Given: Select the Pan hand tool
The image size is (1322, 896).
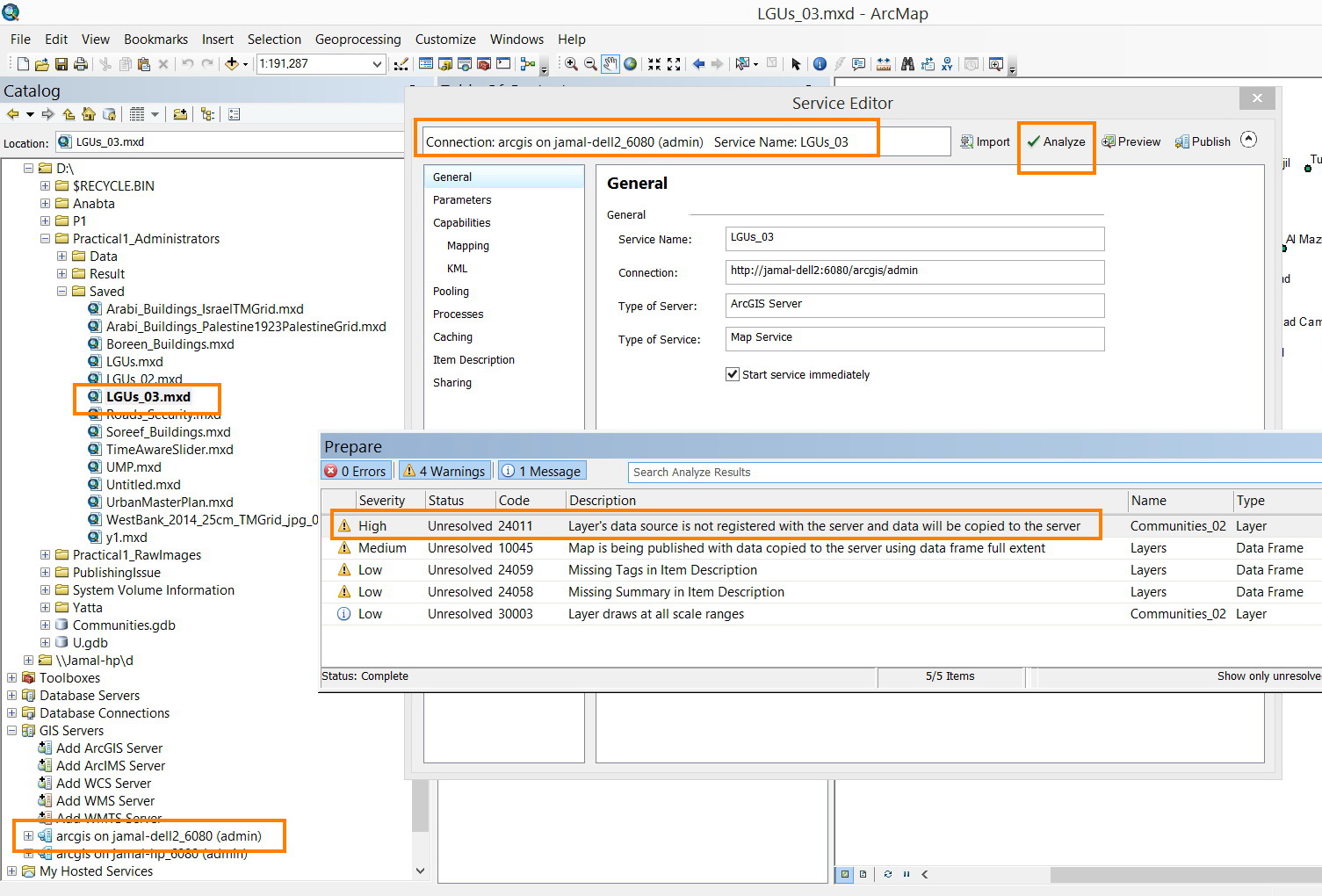Looking at the screenshot, I should (x=610, y=63).
